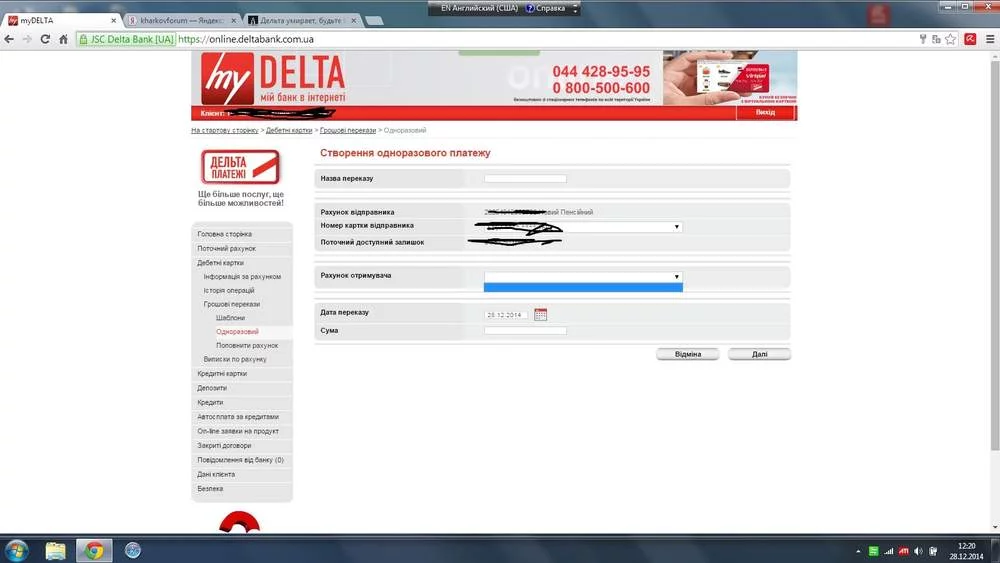Open the Windows Start button
Screen dimensions: 1000x563
click(17, 550)
